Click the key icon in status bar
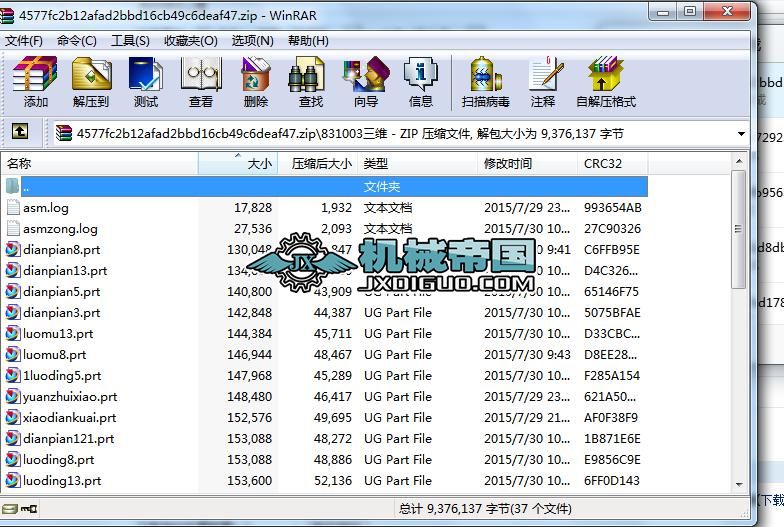Screen dimensions: 784x527 [29, 509]
